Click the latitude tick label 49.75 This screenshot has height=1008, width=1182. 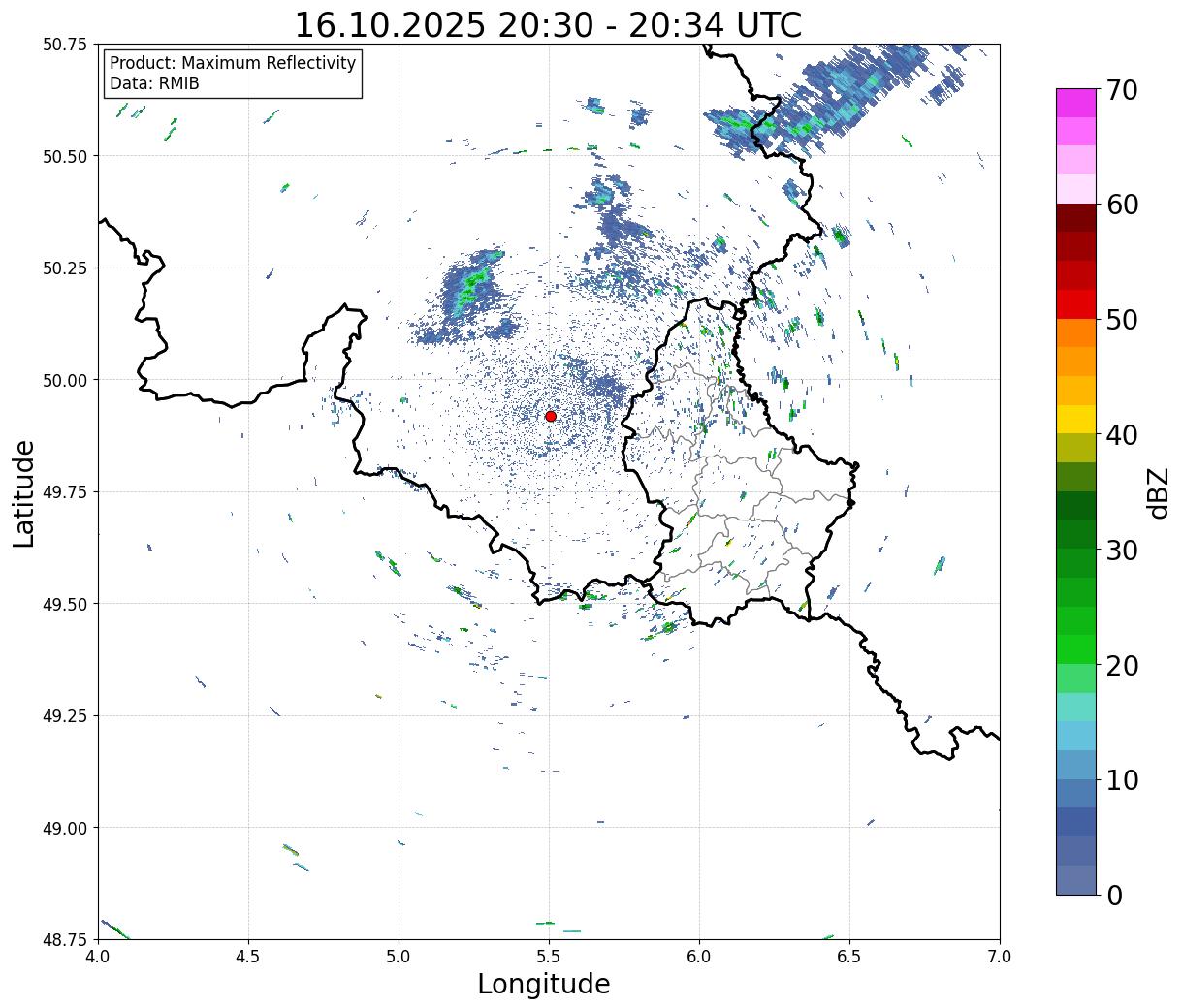[x=64, y=492]
